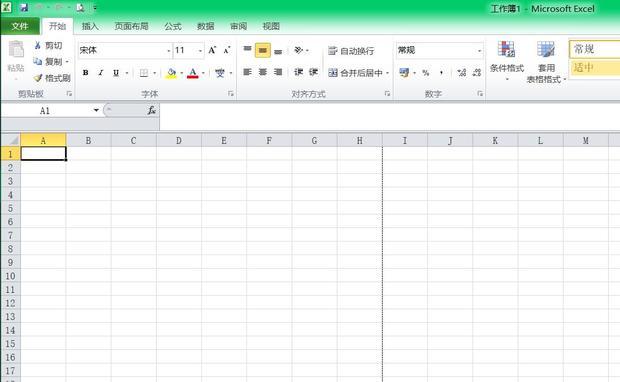The image size is (620, 382).
Task: Click the insert function fx button
Action: click(152, 110)
